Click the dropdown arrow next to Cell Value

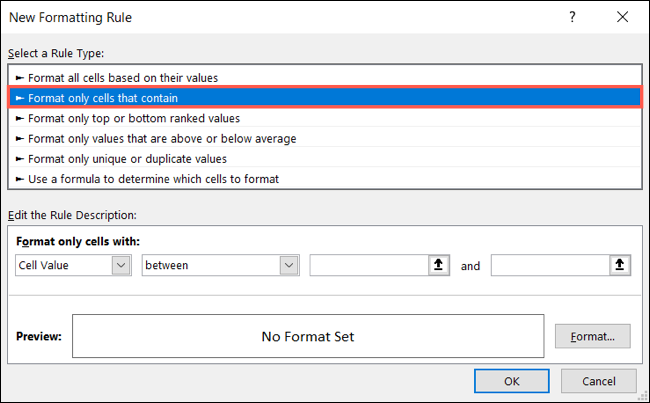point(121,266)
